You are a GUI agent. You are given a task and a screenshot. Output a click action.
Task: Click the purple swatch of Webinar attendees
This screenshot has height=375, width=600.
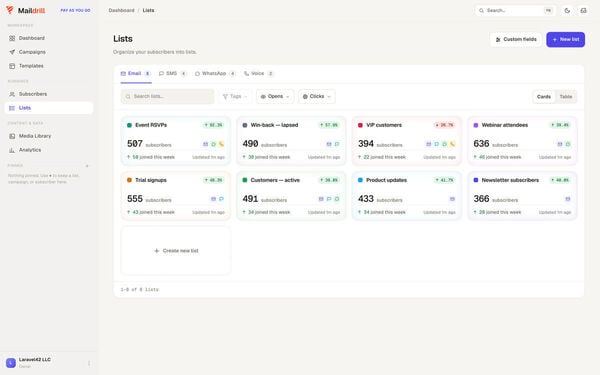click(476, 125)
